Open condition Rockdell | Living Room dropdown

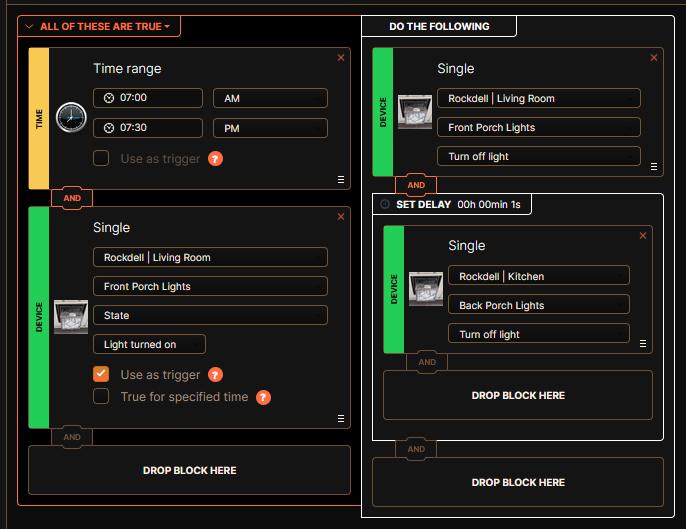[210, 257]
